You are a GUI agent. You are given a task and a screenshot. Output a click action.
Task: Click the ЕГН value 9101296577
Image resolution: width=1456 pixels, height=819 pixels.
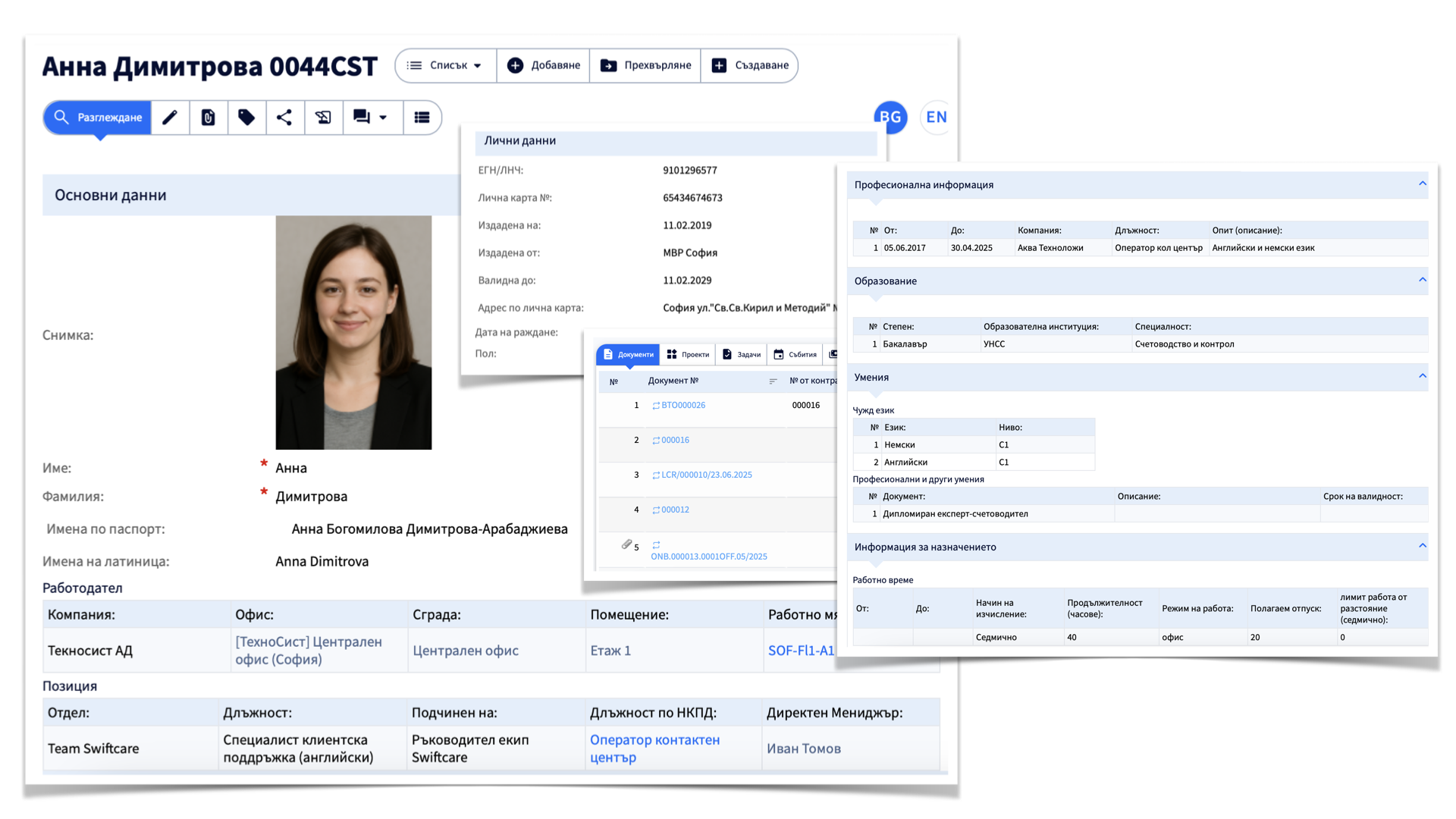690,171
